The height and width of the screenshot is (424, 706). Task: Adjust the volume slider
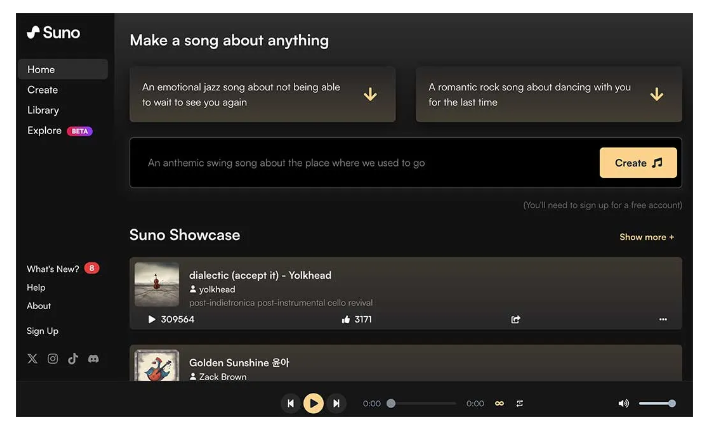[657, 403]
